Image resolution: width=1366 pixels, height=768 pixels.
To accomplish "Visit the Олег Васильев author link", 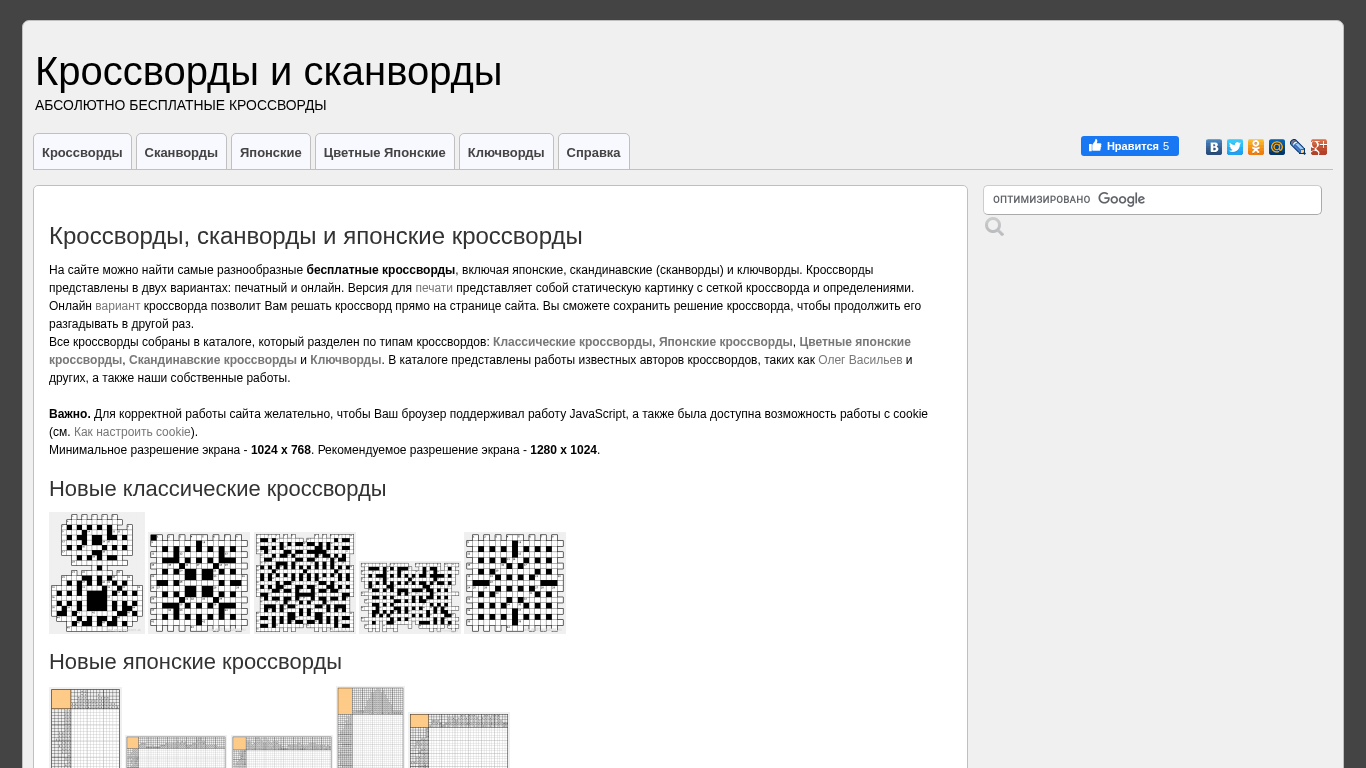I will click(x=860, y=360).
